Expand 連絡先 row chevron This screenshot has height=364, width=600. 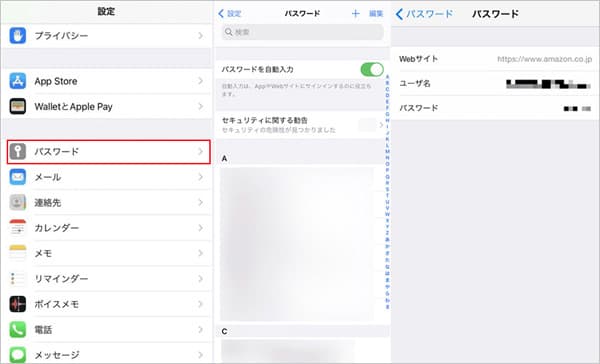(201, 202)
